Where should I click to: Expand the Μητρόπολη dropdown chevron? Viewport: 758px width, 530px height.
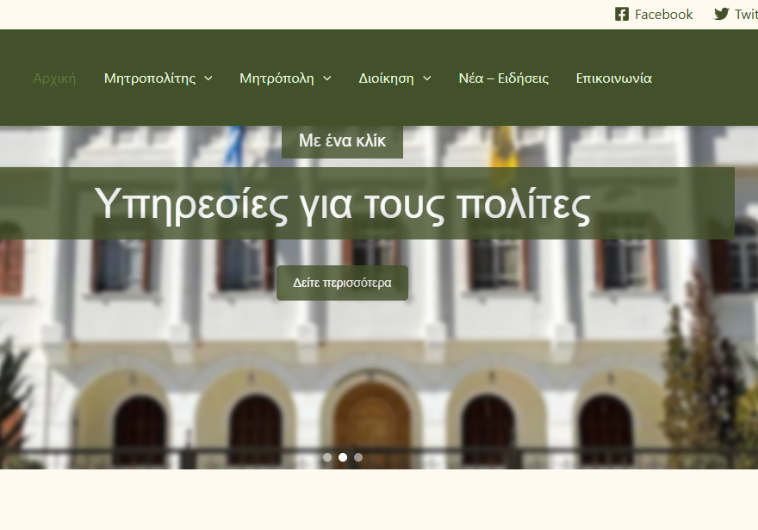[327, 78]
